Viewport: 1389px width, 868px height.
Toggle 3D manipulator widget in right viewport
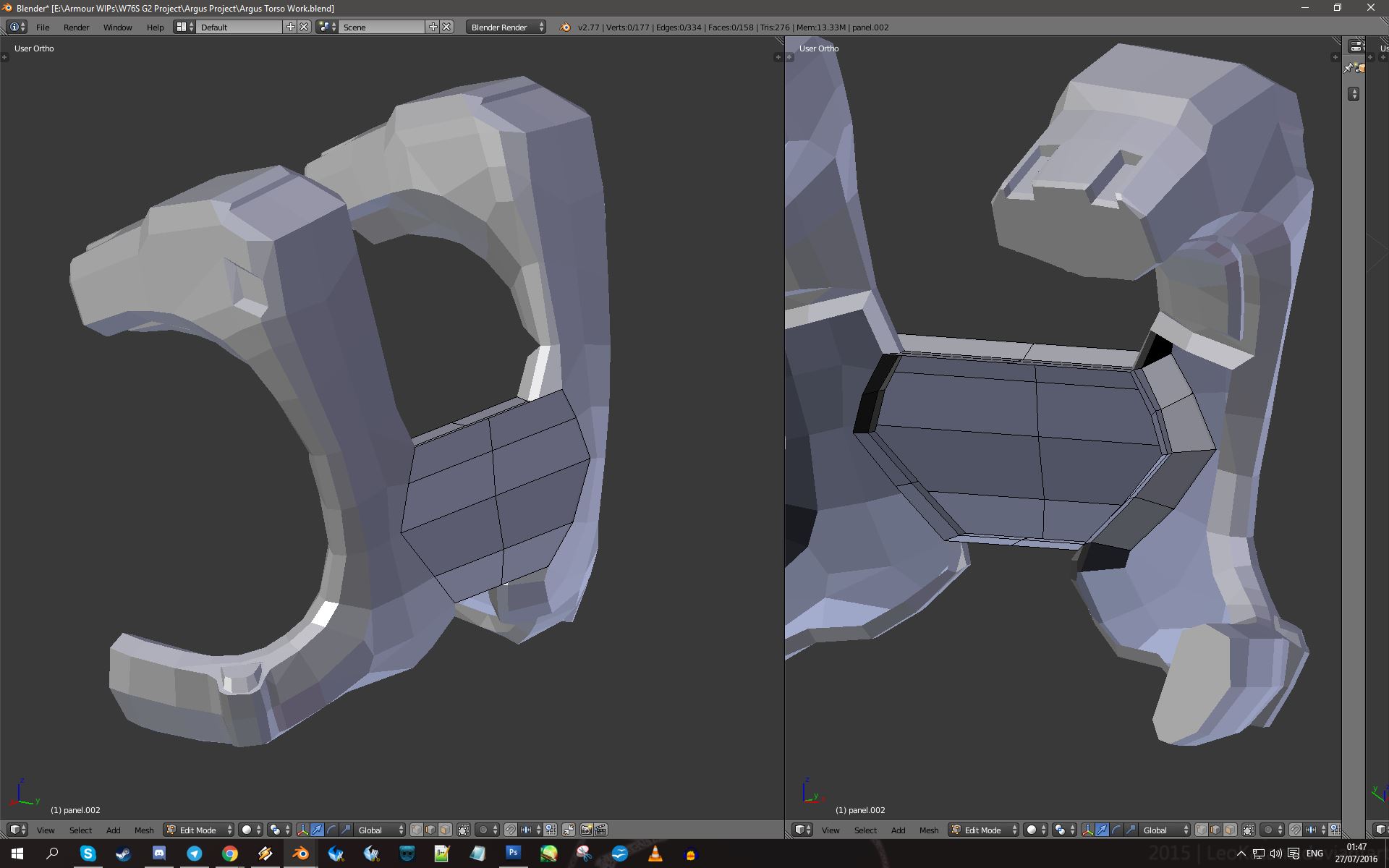tap(1087, 830)
